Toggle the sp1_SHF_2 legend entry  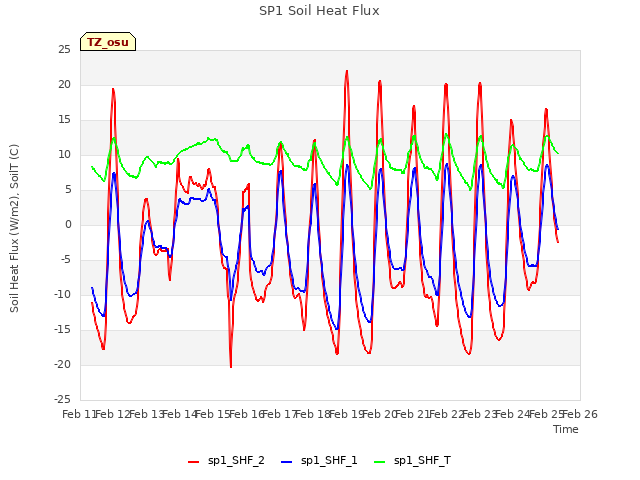[226, 461]
